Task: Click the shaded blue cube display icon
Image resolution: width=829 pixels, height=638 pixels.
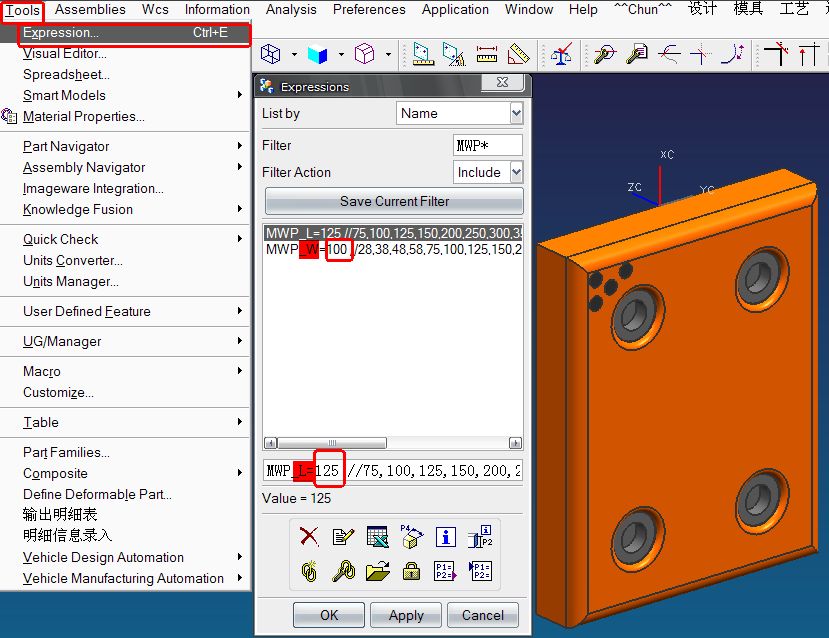Action: [317, 54]
